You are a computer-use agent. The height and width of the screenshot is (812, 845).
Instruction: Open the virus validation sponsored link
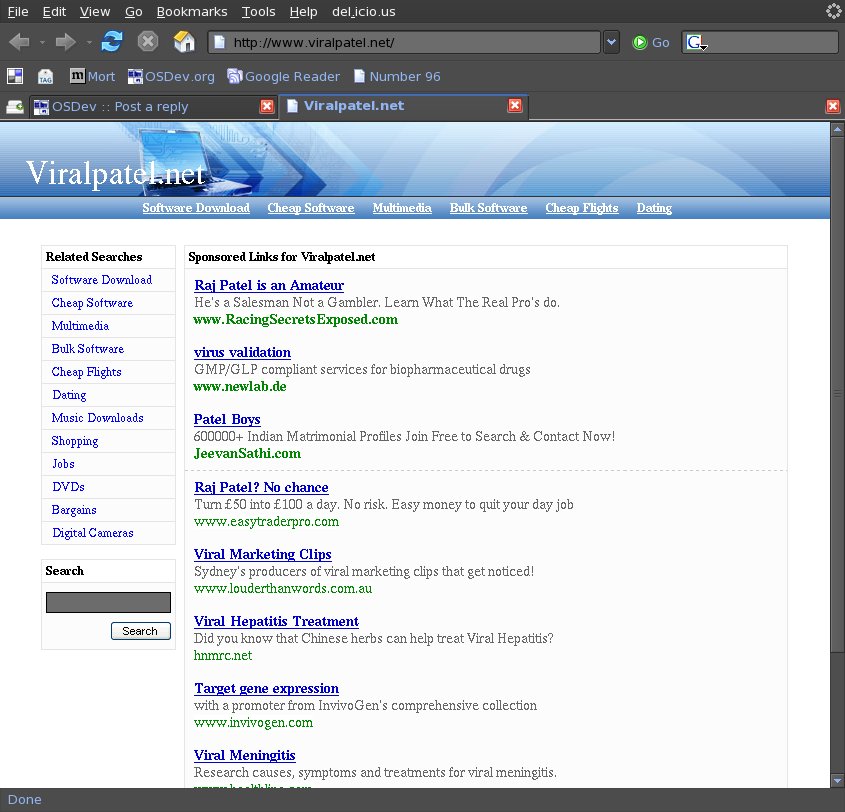click(x=243, y=352)
